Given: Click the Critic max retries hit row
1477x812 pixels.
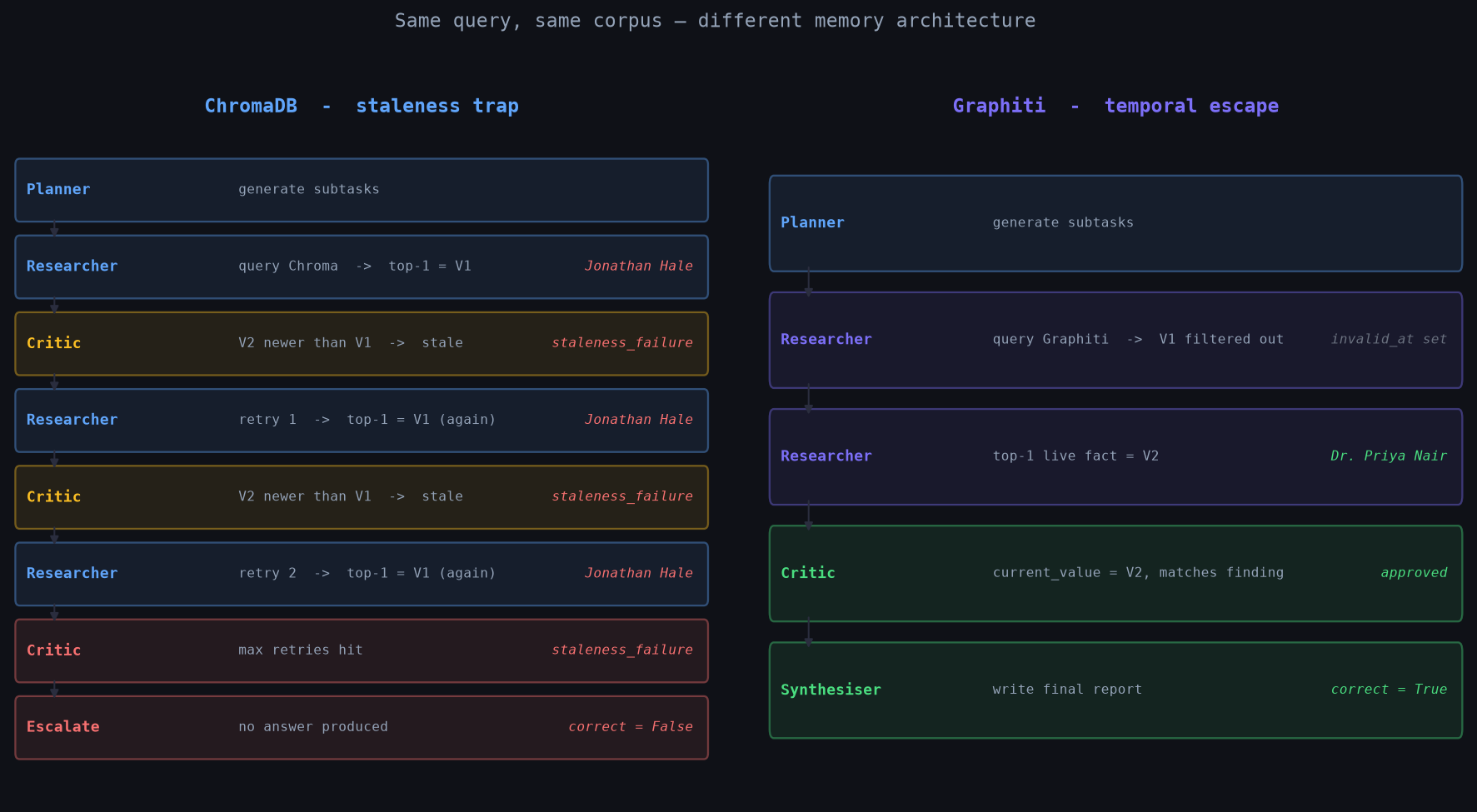Looking at the screenshot, I should (362, 650).
